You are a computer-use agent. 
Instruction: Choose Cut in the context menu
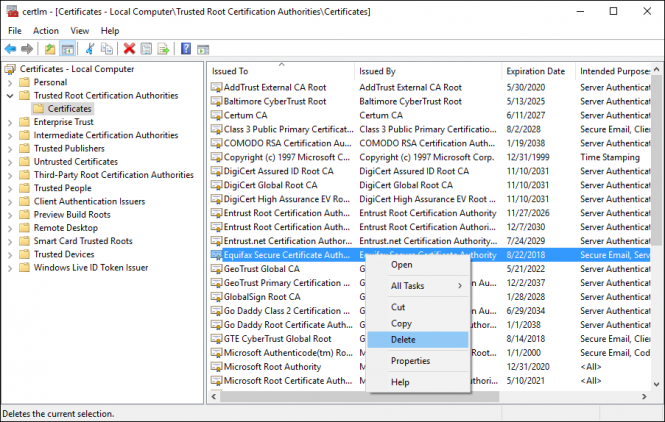tap(418, 307)
